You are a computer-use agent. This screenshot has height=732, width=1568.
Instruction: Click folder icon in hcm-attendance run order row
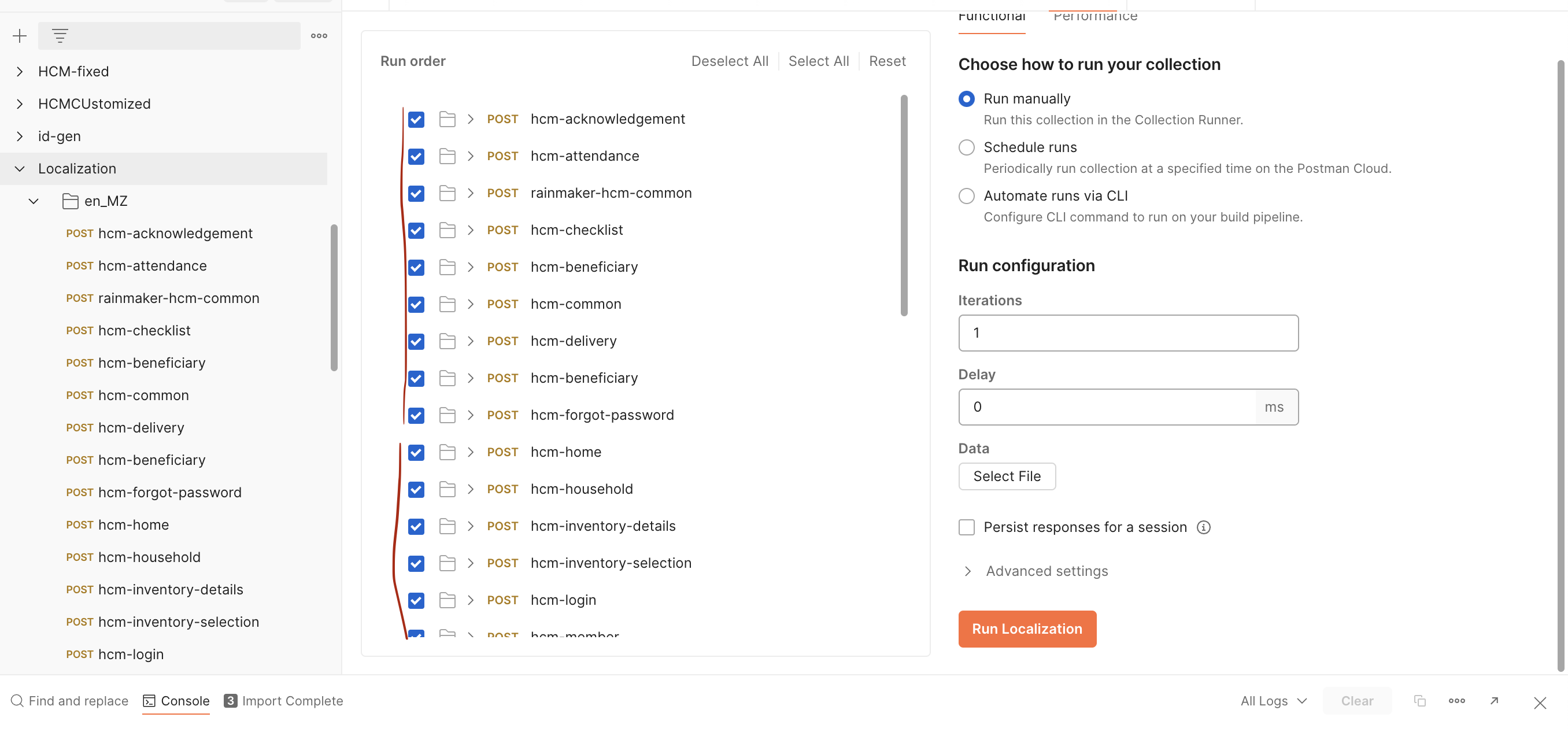(448, 156)
